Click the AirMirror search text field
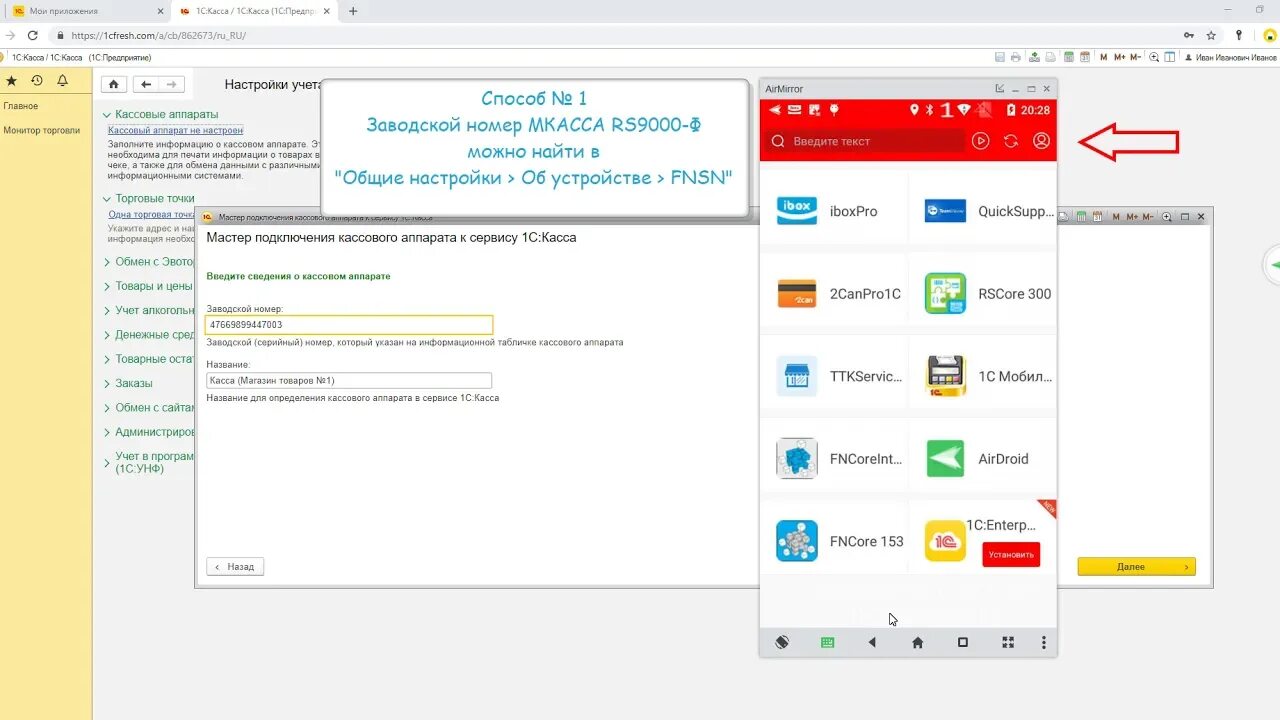1280x720 pixels. point(865,141)
